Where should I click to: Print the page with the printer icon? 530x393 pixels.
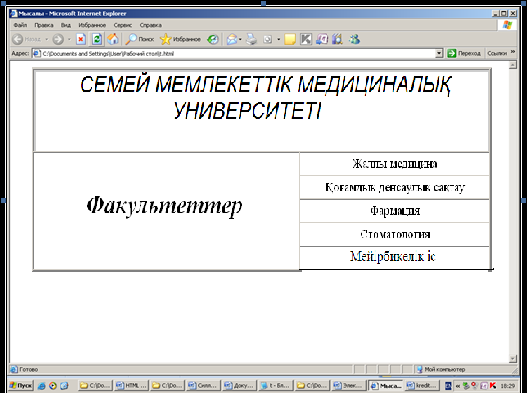(x=251, y=39)
